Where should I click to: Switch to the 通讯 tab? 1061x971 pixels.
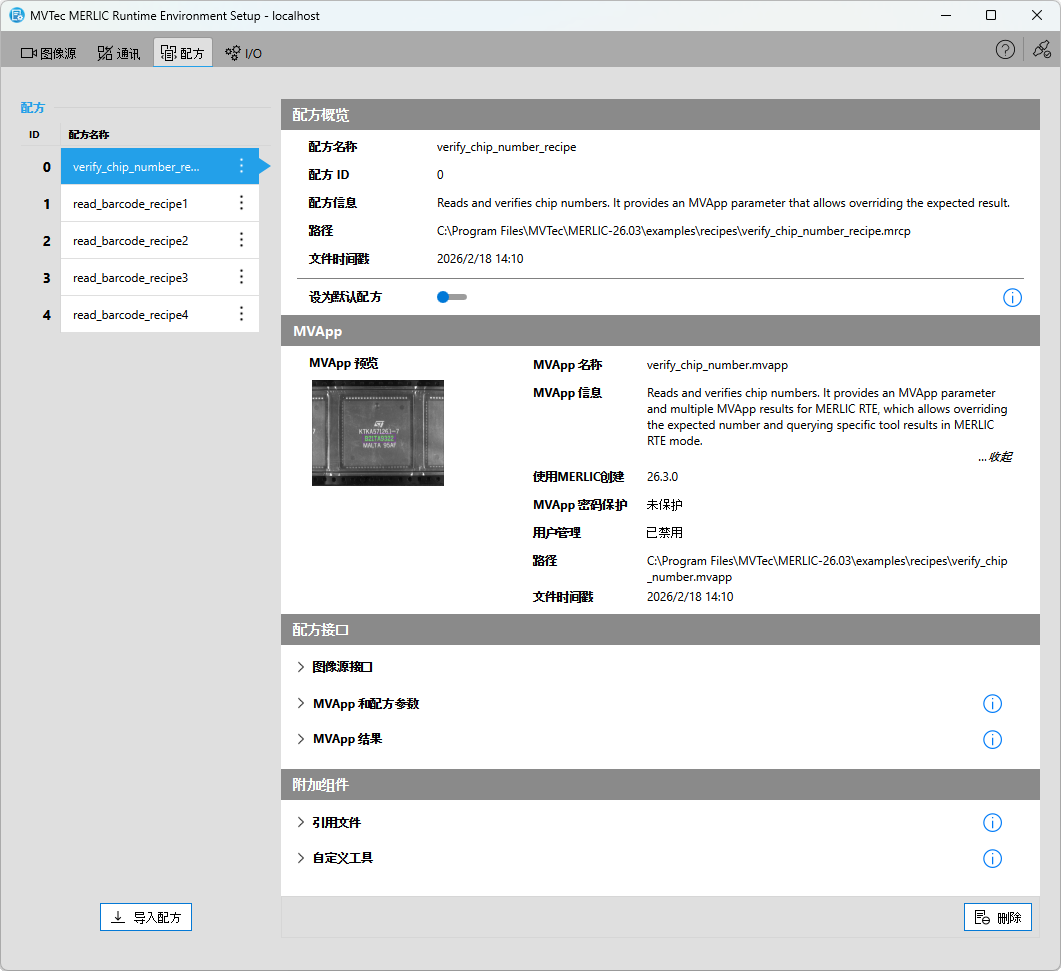click(118, 53)
